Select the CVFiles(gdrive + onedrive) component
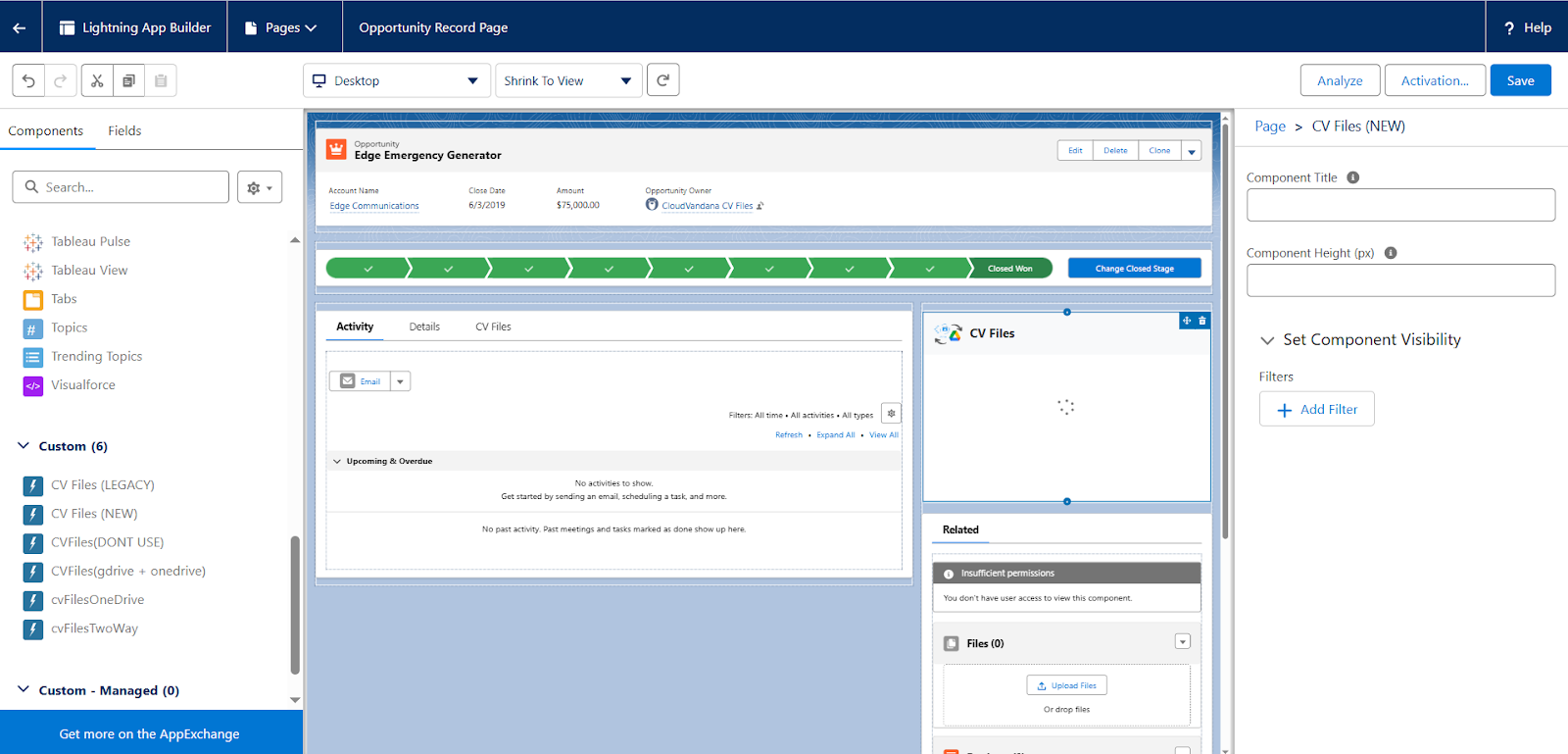Viewport: 1568px width, 754px height. pos(127,571)
